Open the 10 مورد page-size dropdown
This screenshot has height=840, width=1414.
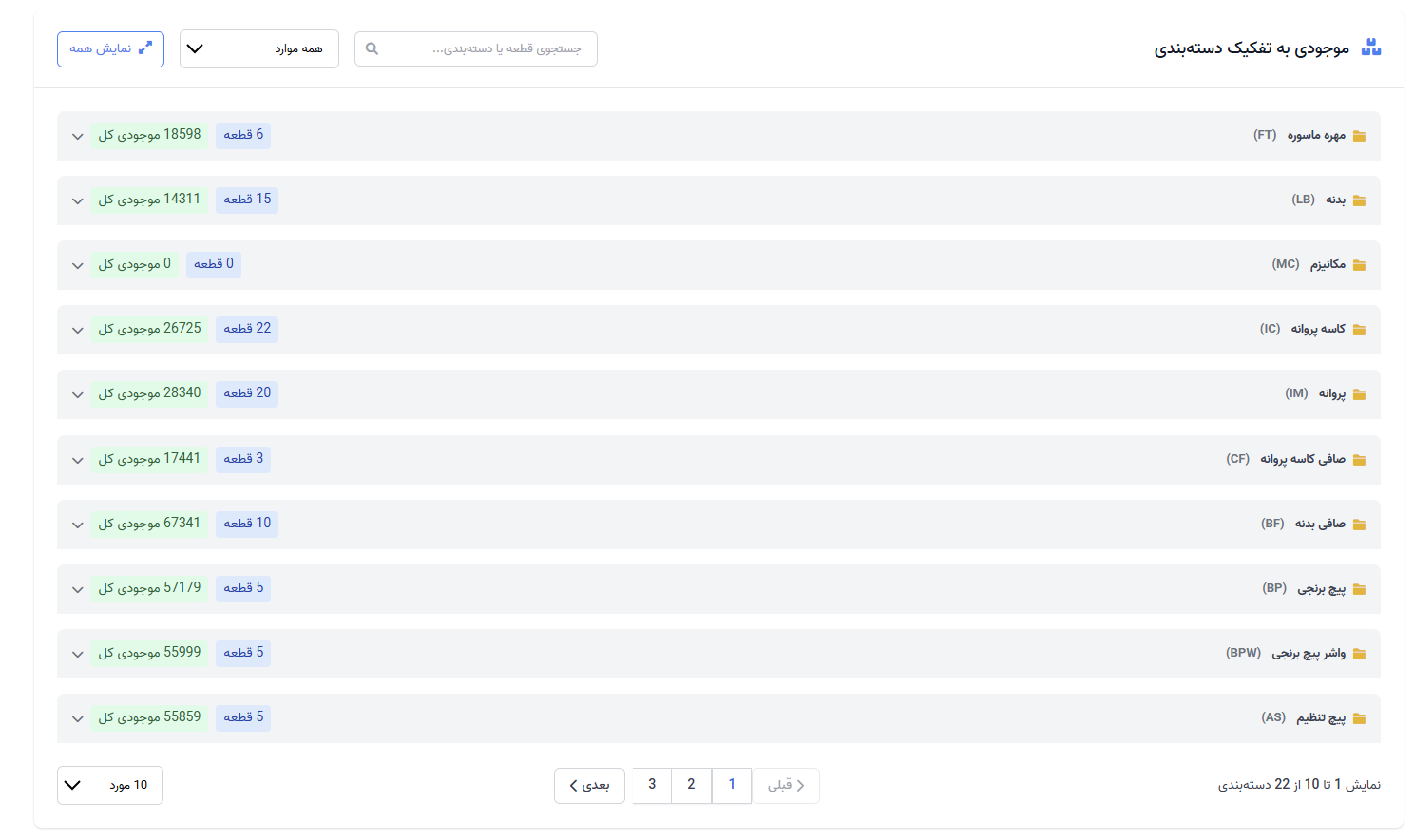109,785
